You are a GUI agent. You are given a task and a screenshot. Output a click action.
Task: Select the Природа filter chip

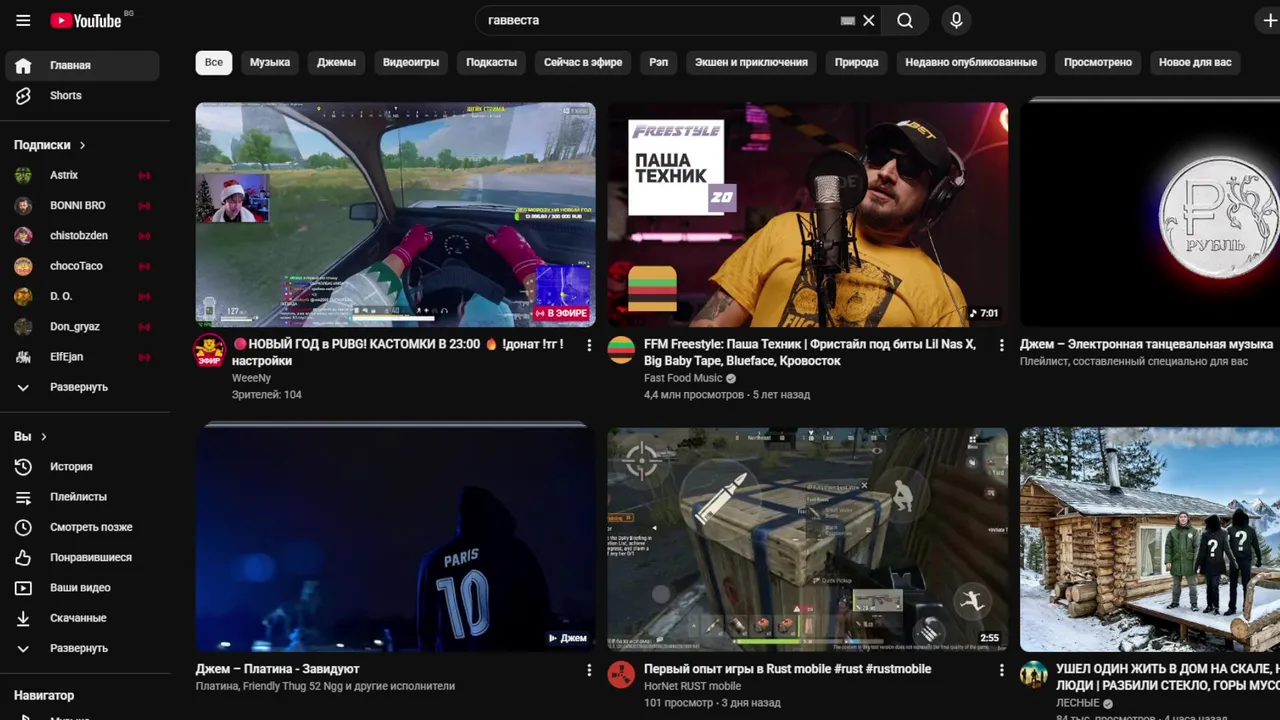[857, 62]
